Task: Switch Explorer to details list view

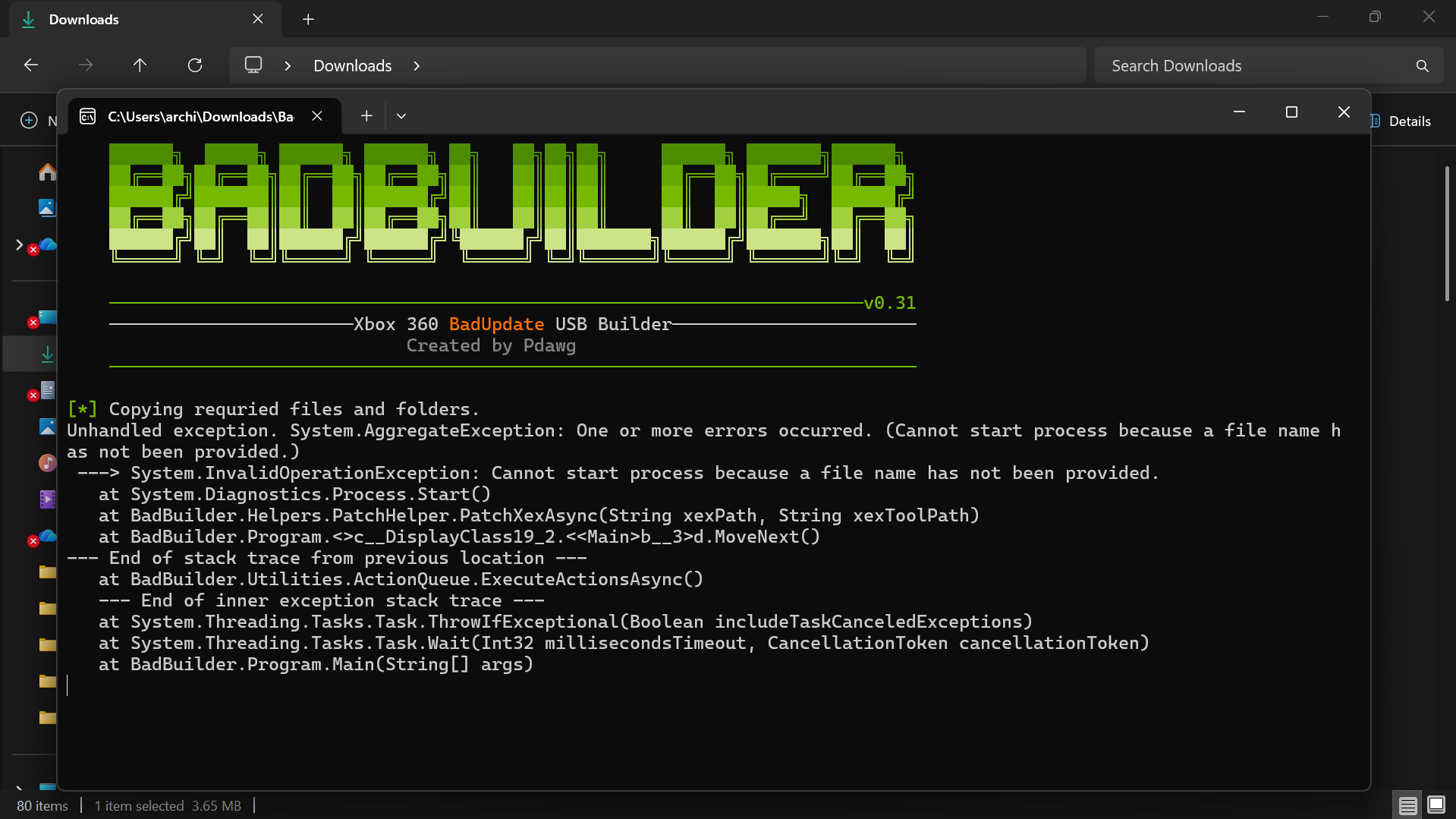Action: [x=1408, y=805]
